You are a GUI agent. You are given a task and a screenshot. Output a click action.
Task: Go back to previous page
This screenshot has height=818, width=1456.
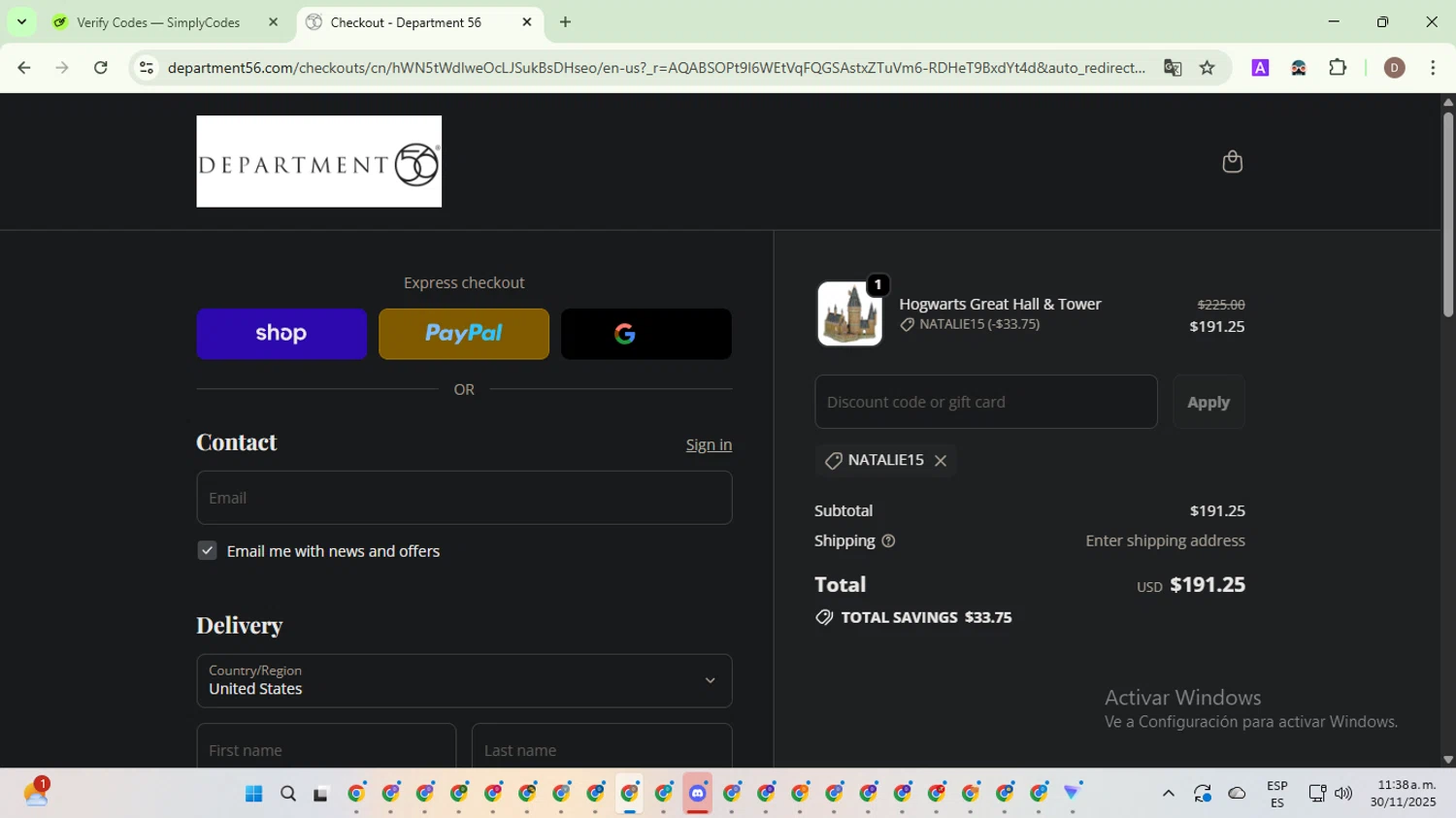pos(24,68)
